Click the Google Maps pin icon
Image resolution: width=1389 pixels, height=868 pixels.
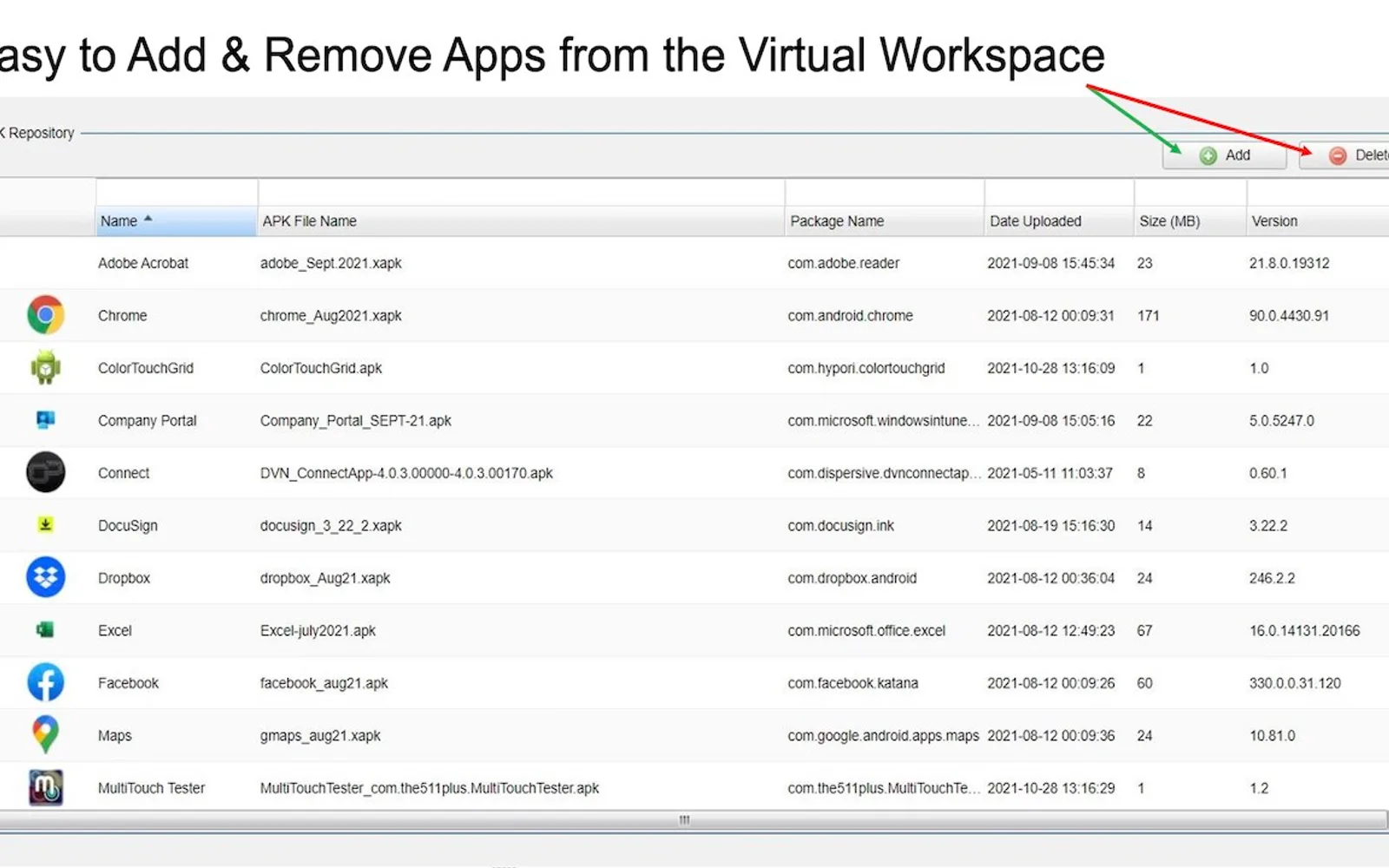[x=45, y=734]
